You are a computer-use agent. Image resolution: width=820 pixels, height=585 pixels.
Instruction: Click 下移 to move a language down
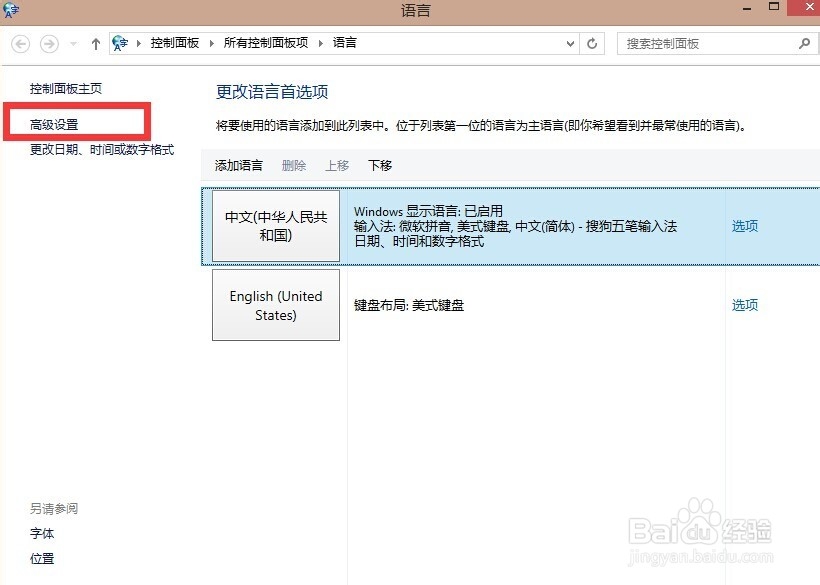point(379,165)
